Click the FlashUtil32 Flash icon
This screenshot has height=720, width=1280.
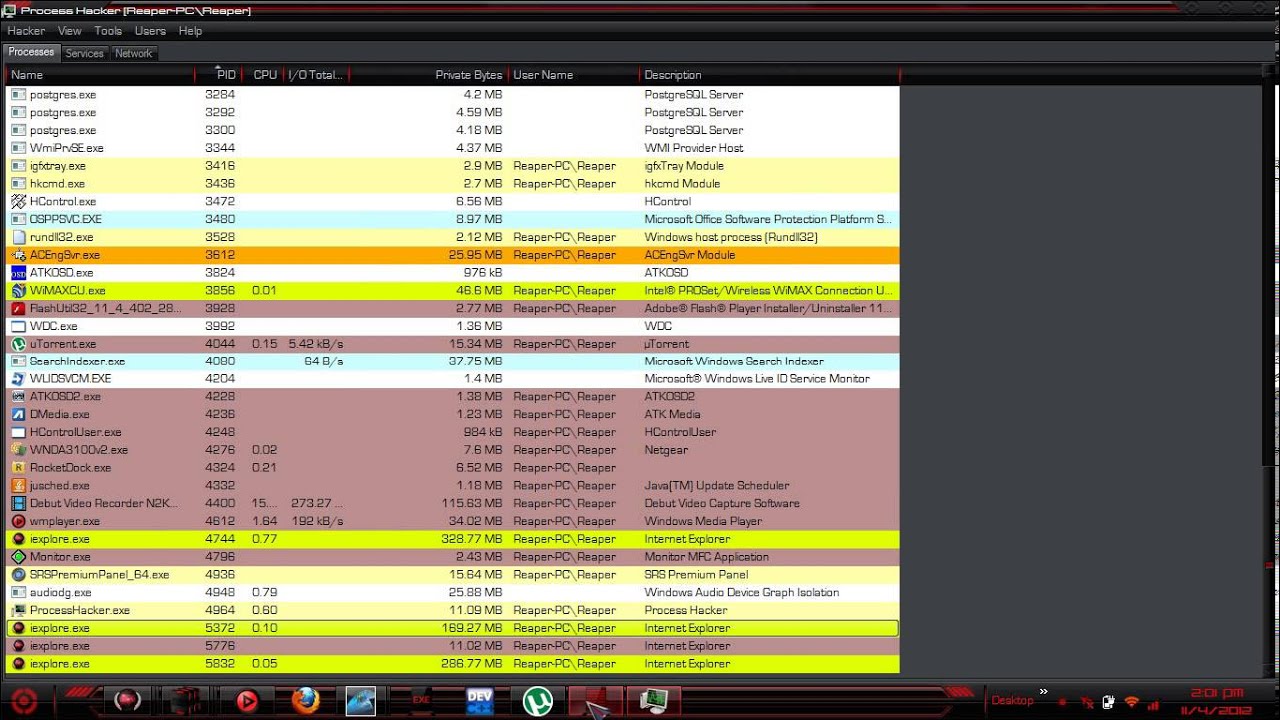coord(18,309)
